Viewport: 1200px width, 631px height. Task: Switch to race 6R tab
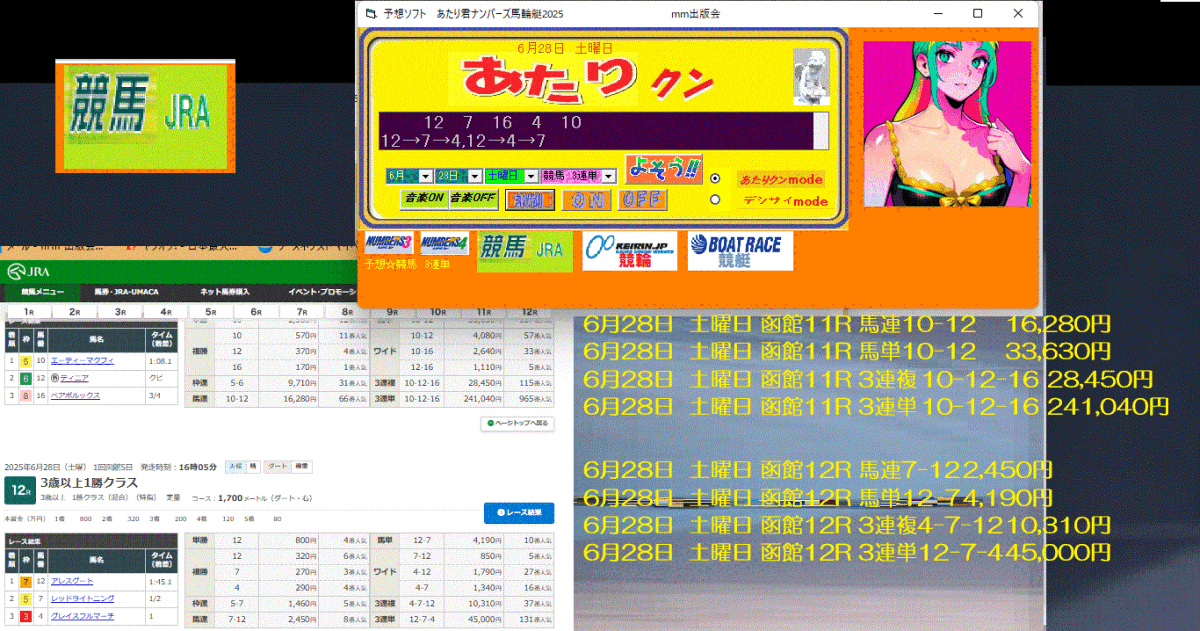click(256, 312)
